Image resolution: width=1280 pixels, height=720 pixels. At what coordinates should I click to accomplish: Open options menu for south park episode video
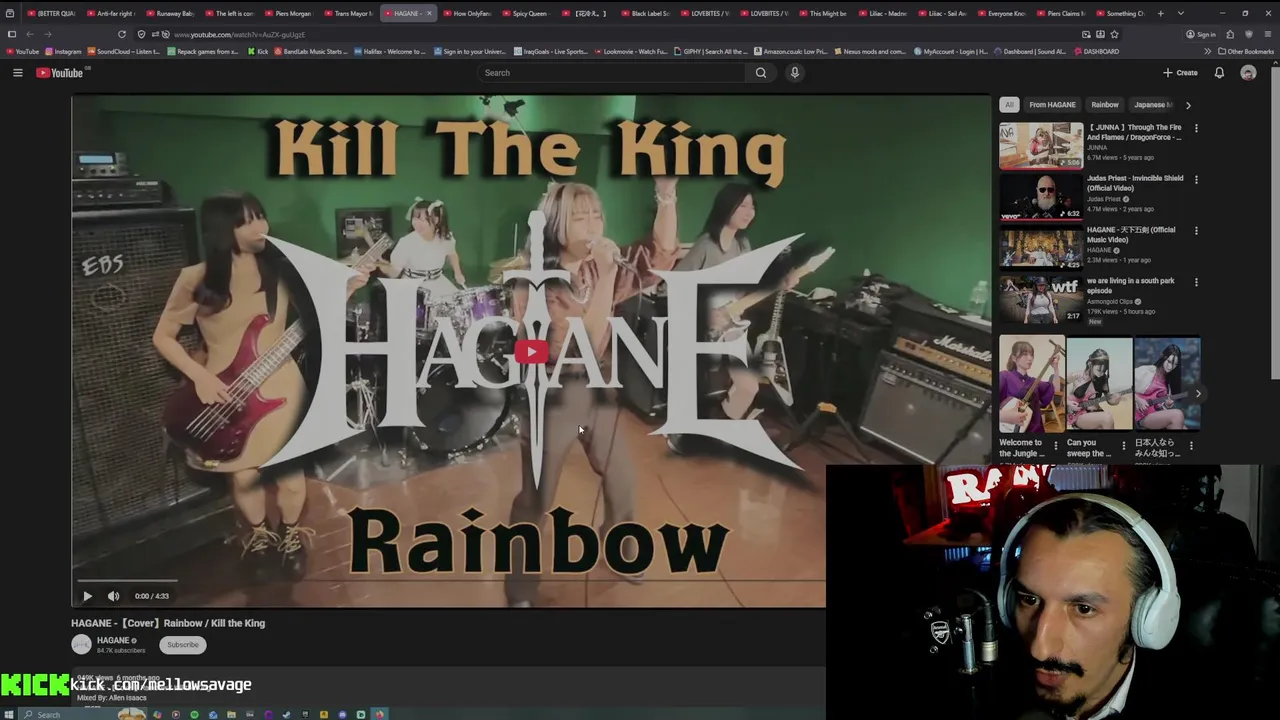[1196, 282]
